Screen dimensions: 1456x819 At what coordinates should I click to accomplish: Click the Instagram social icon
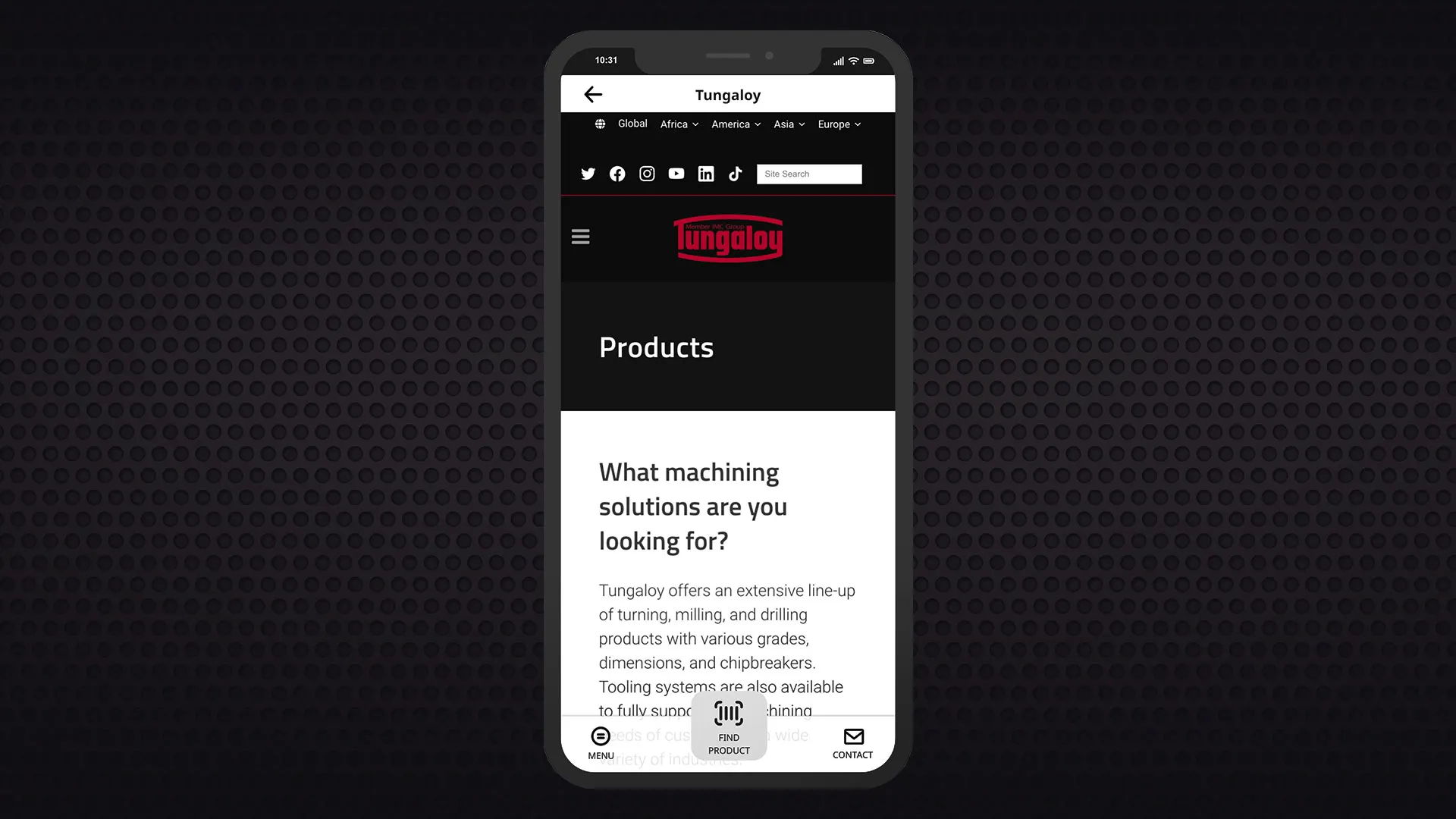tap(647, 174)
